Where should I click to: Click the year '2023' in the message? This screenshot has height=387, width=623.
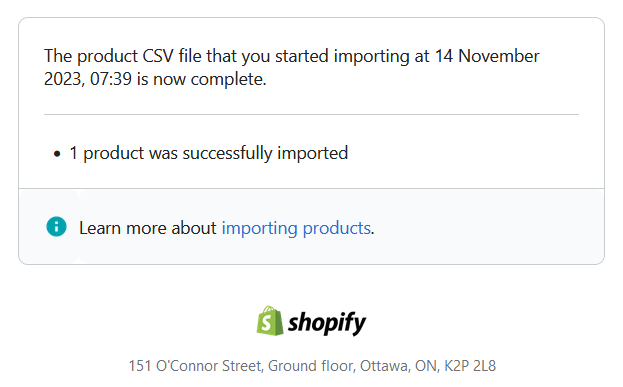pos(63,79)
